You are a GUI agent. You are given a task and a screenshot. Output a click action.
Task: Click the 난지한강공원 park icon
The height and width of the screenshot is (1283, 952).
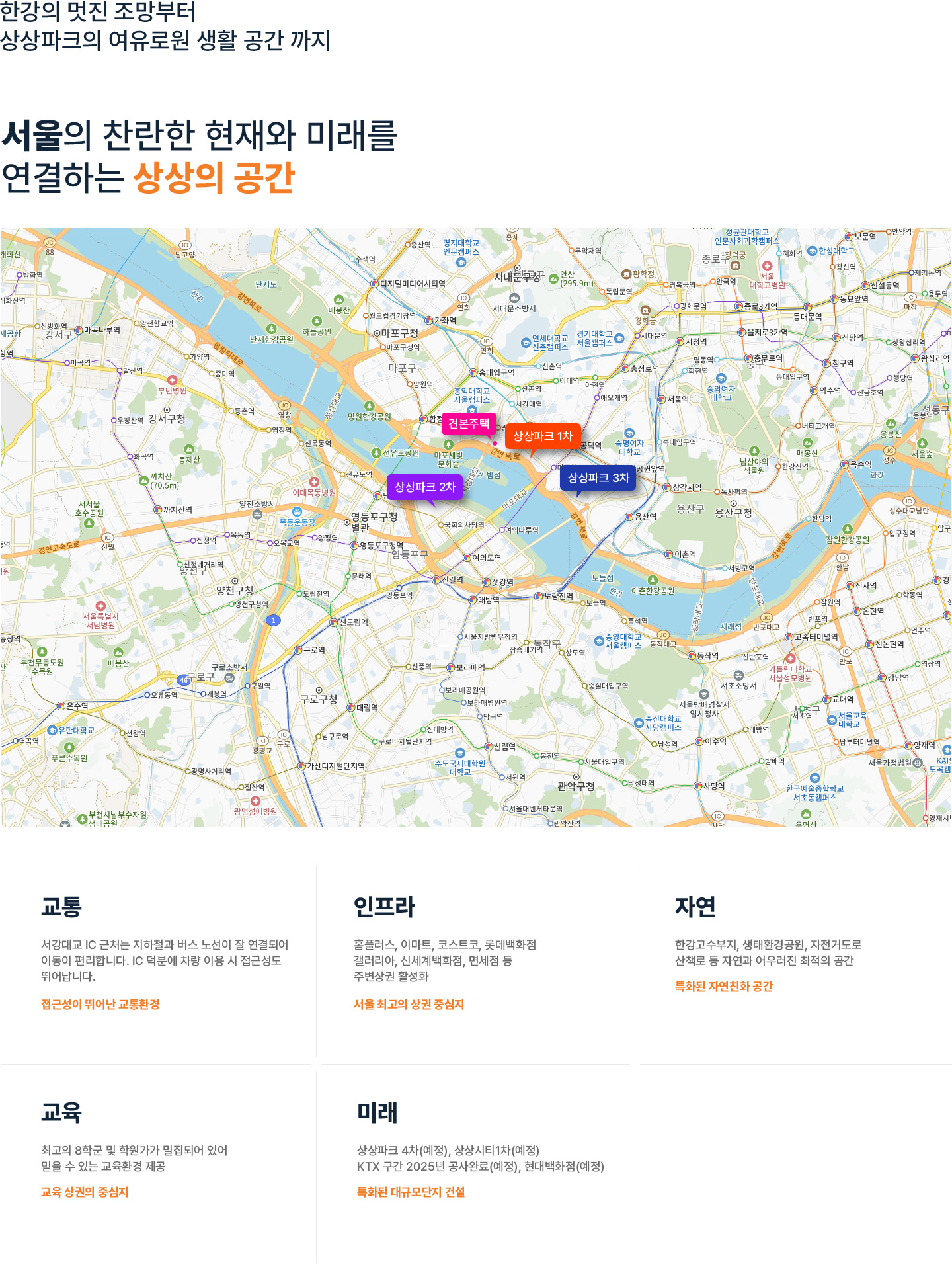click(x=271, y=329)
